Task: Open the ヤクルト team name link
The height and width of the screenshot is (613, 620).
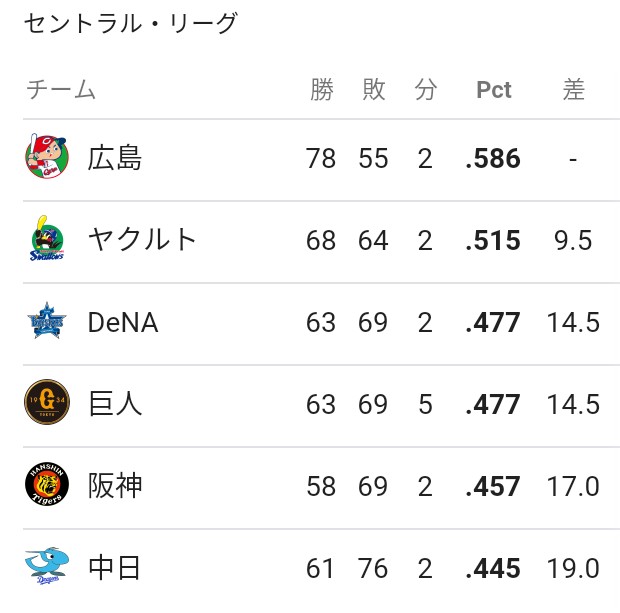Action: (142, 240)
